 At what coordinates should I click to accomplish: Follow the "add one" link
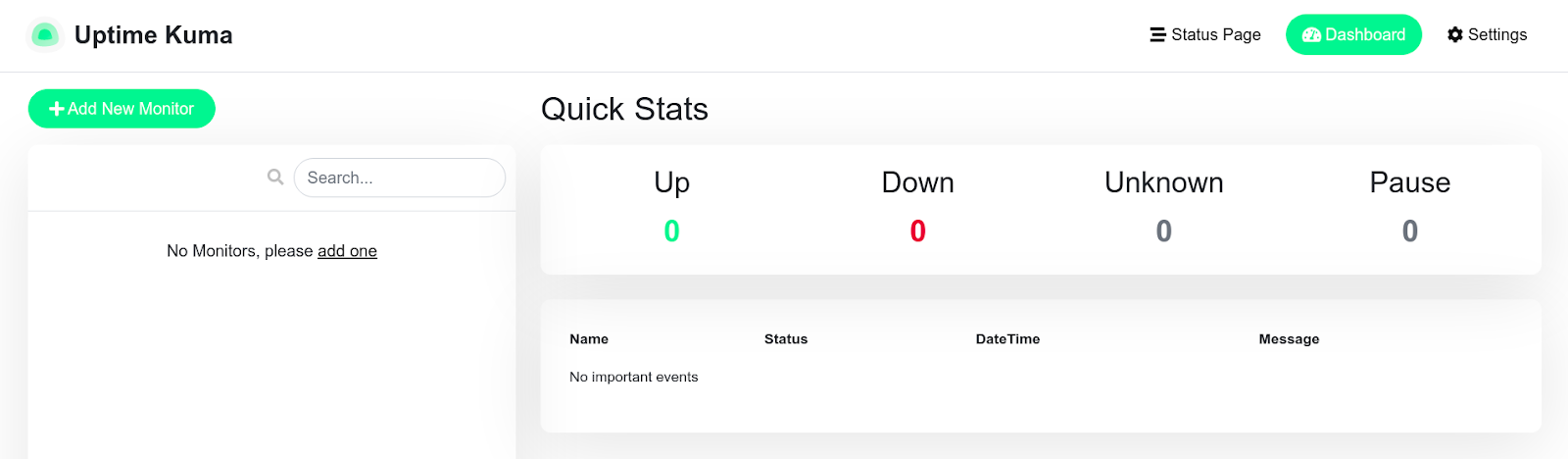pyautogui.click(x=347, y=251)
